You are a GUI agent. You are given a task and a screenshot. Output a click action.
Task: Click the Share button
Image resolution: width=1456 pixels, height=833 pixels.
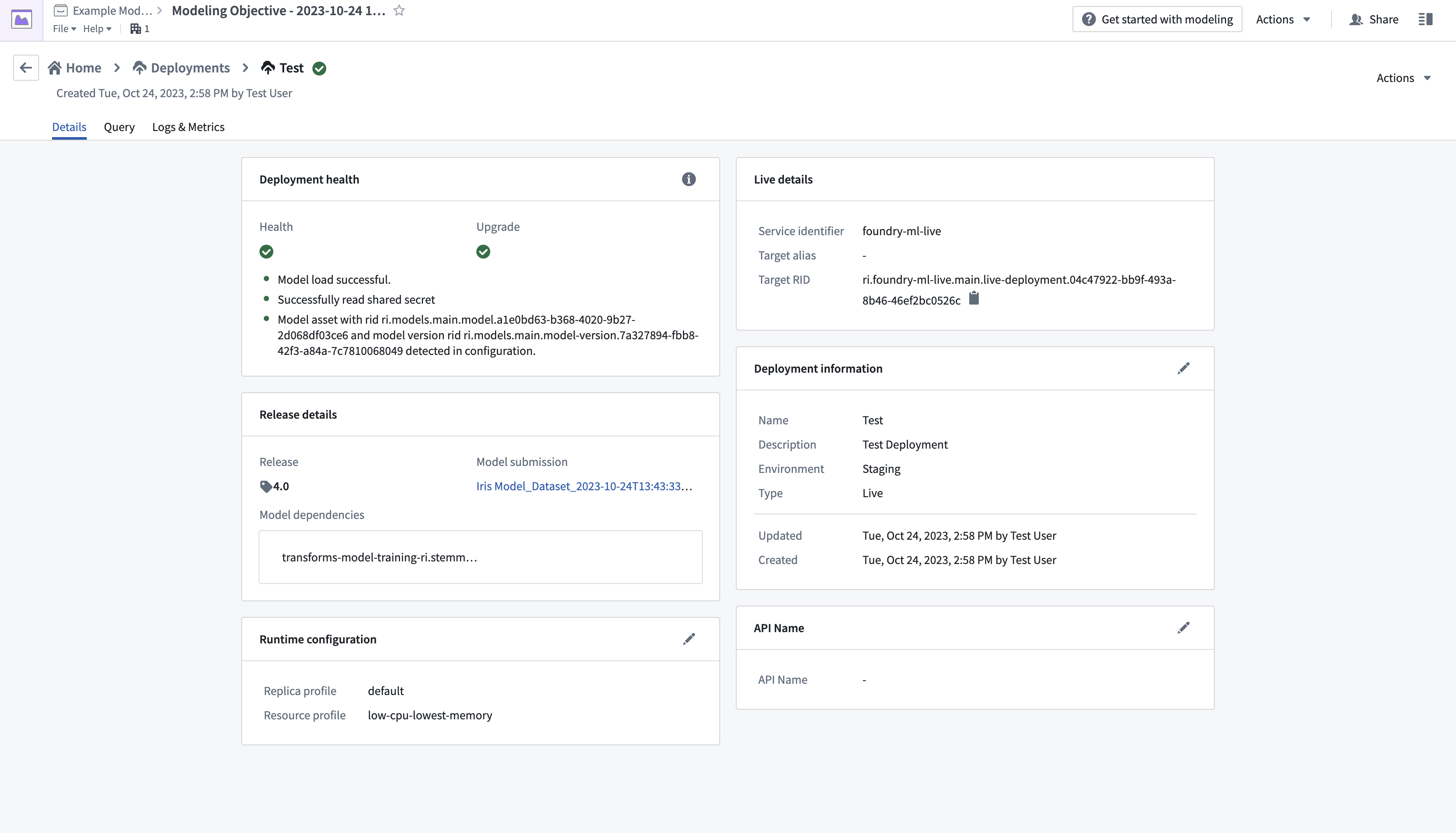point(1374,20)
